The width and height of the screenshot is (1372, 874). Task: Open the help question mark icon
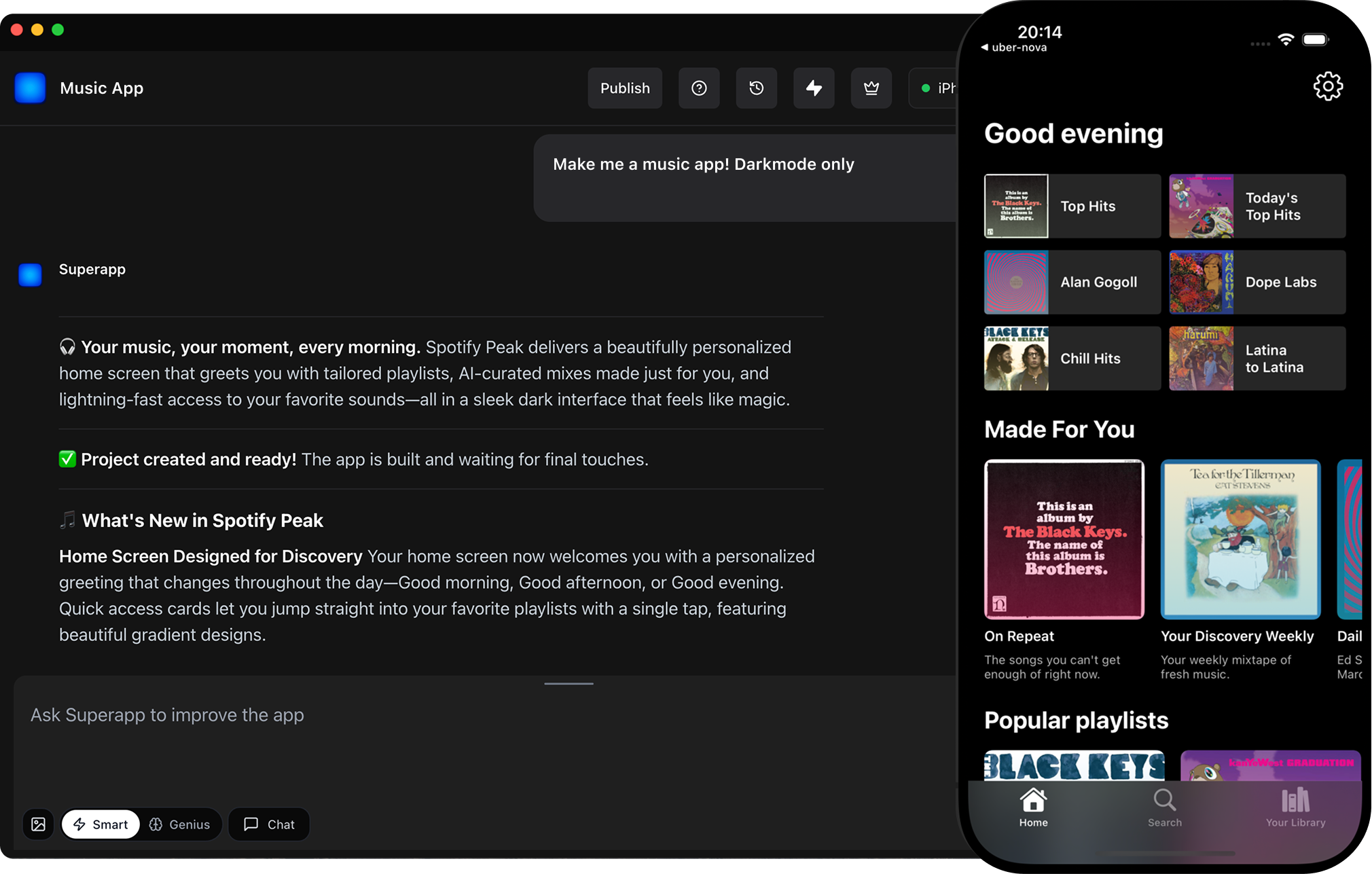(699, 88)
